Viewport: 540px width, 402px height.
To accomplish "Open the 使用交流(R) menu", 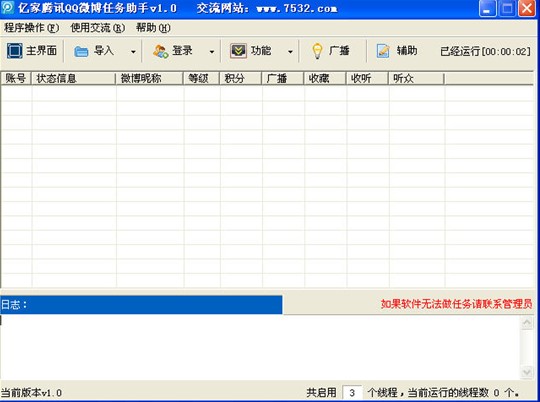I will [x=97, y=28].
